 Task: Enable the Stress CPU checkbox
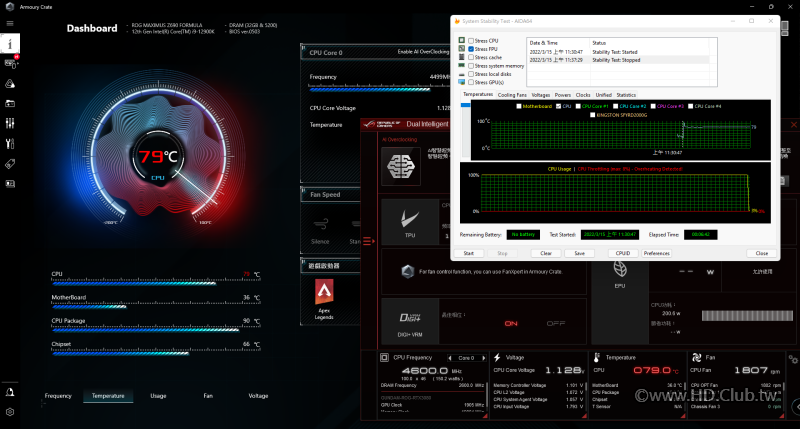(x=471, y=41)
